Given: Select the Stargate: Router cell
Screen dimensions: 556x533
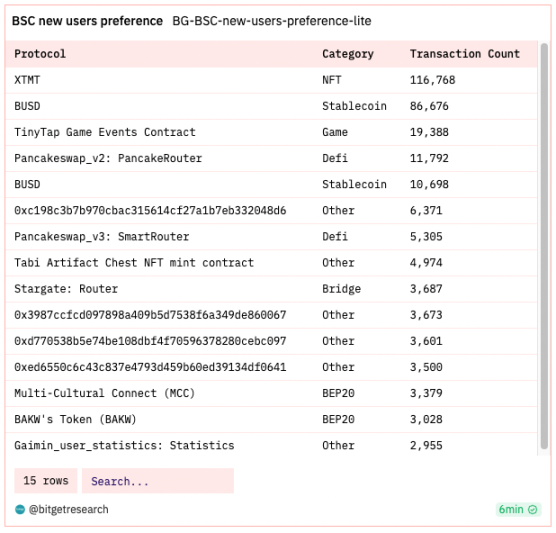Looking at the screenshot, I should point(66,289).
